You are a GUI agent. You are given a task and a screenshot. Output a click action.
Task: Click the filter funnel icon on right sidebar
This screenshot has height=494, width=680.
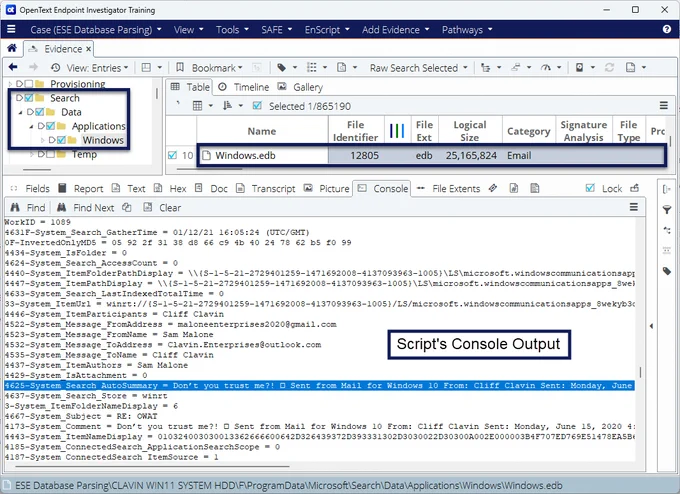click(667, 210)
